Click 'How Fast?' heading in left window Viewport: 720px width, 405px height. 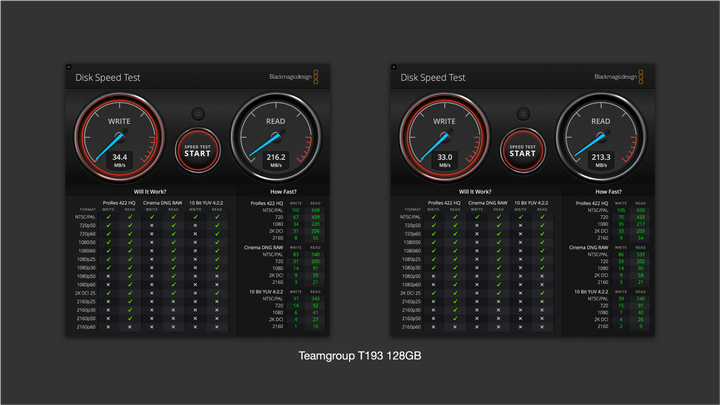[x=283, y=191]
